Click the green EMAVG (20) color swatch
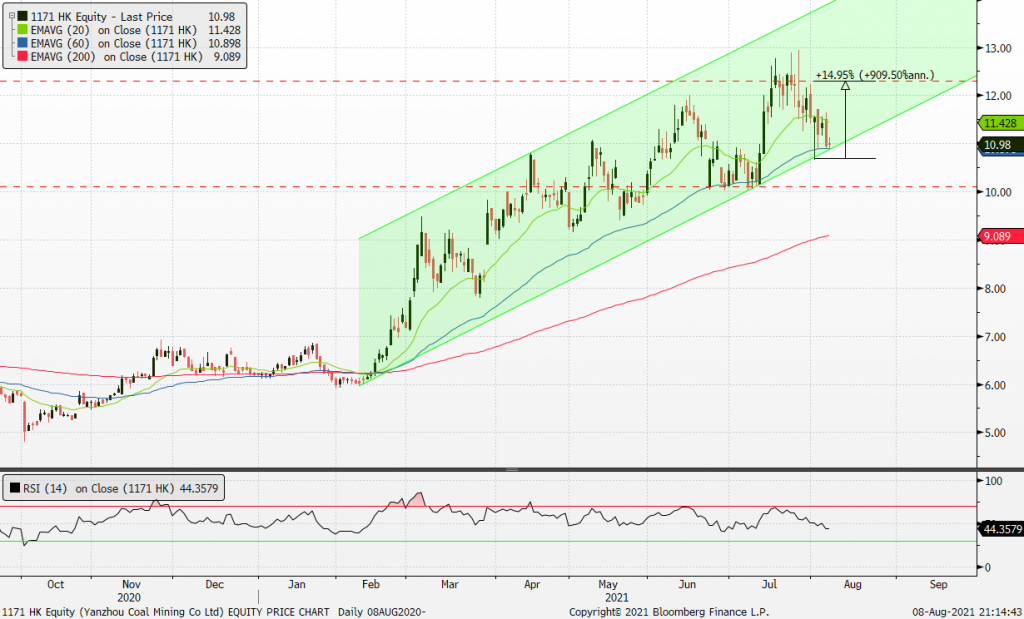Screen dimensions: 1024x619 click(22, 30)
